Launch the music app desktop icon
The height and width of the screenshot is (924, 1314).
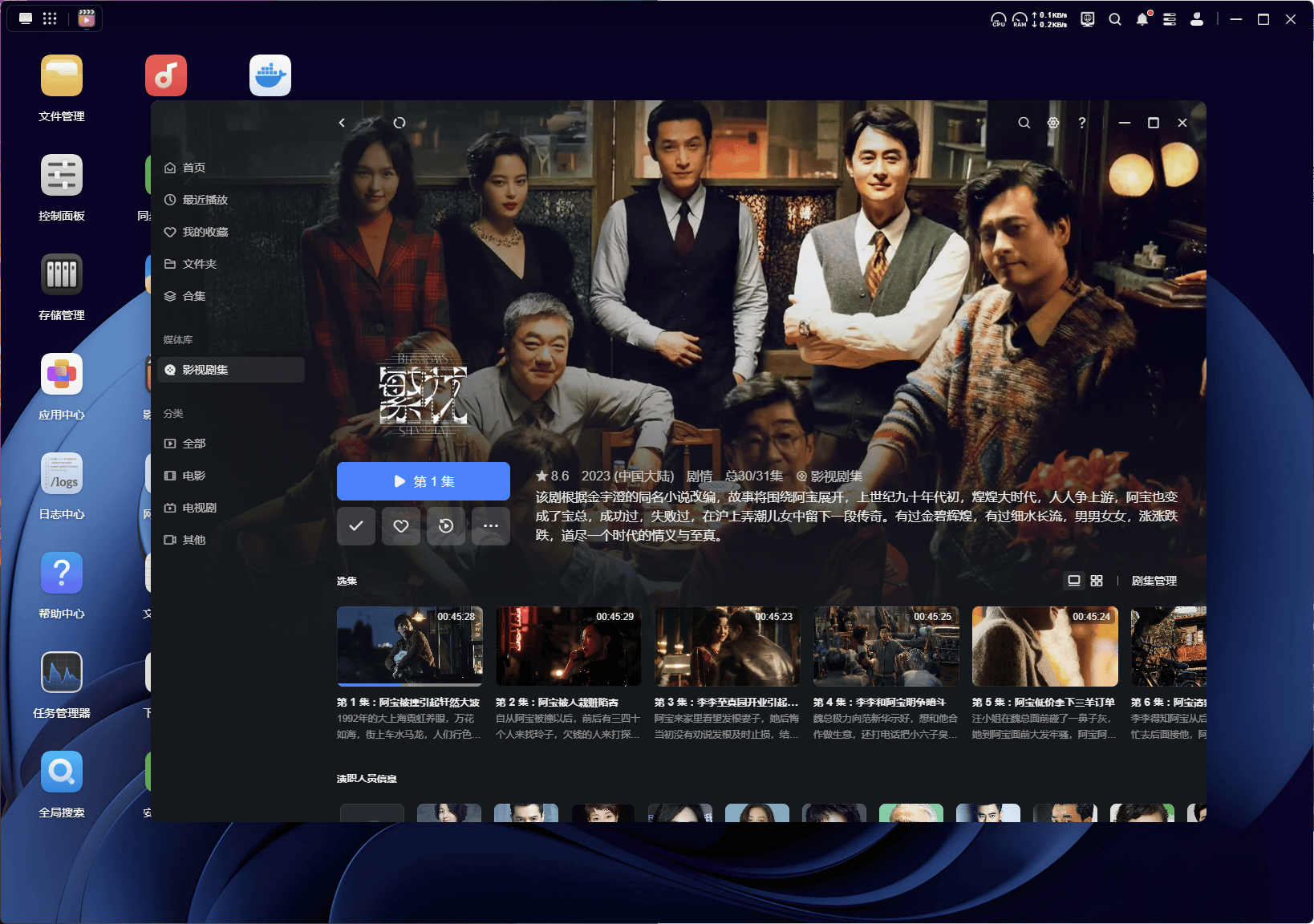coord(166,76)
